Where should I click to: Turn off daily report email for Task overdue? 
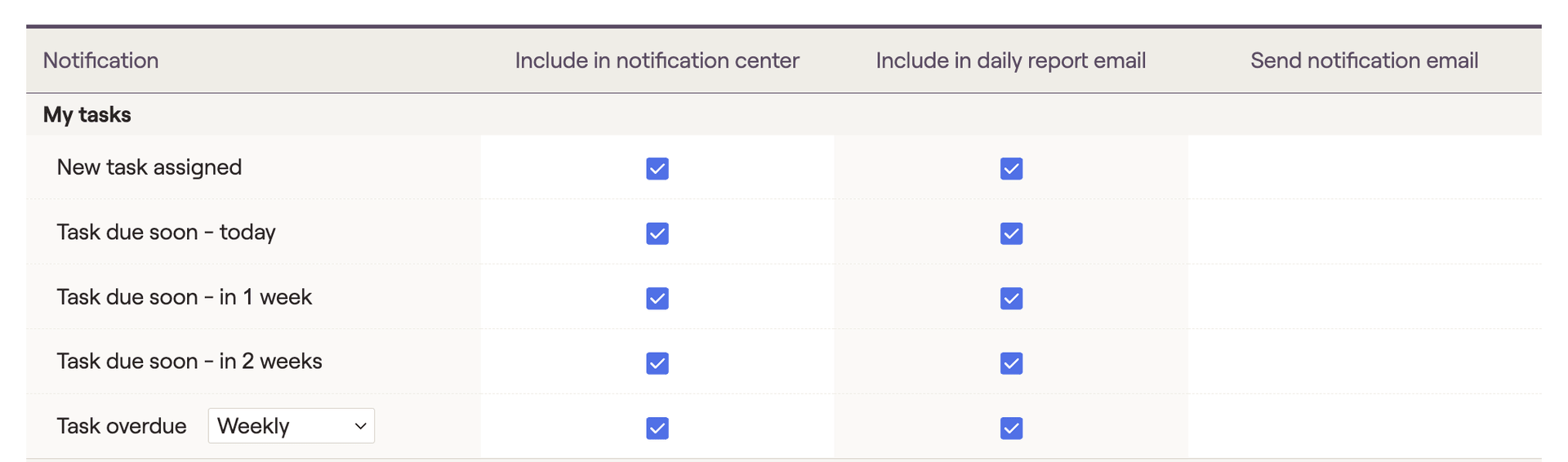[1011, 429]
